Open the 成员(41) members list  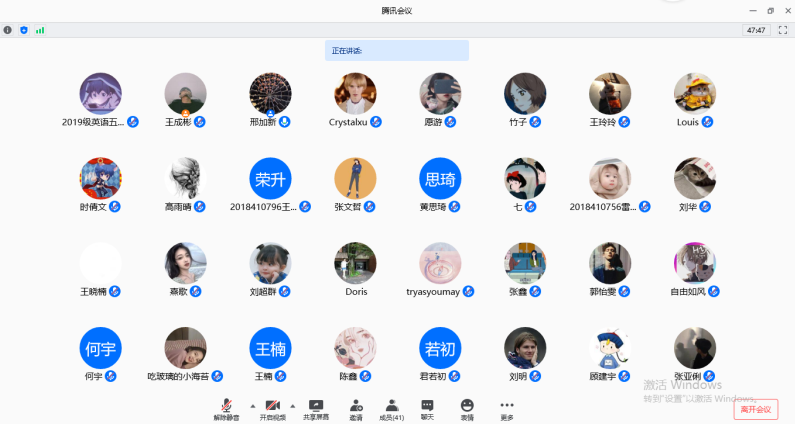pos(392,408)
